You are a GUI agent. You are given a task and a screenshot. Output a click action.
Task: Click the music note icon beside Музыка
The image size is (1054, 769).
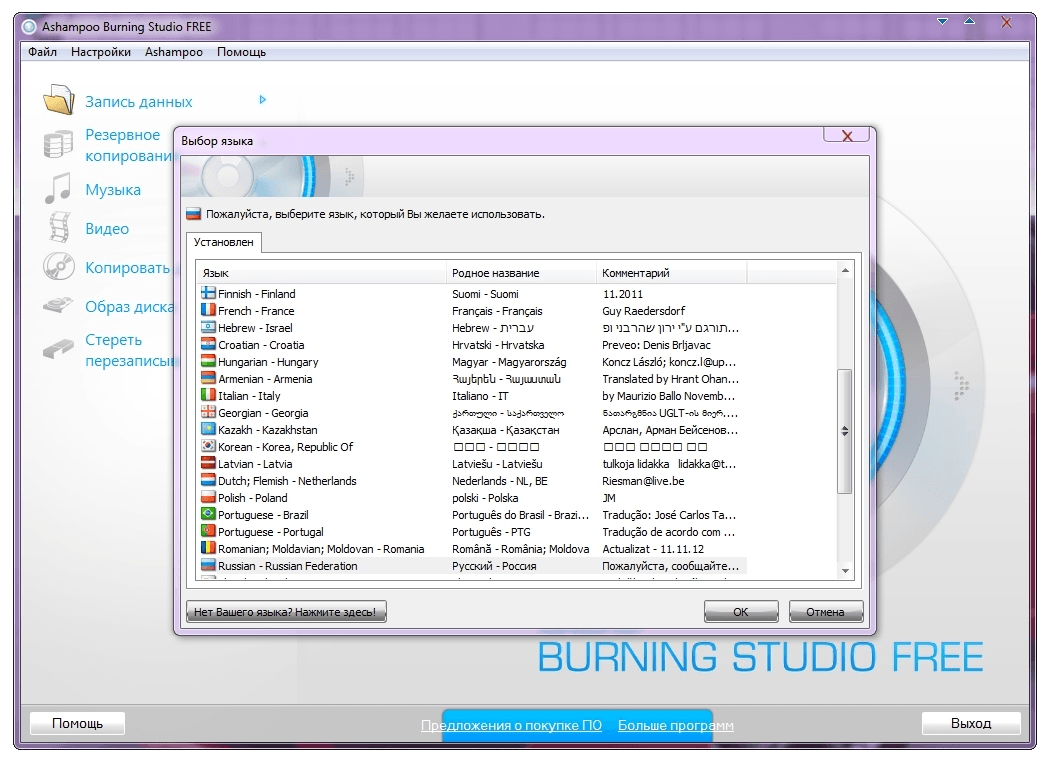pyautogui.click(x=58, y=188)
